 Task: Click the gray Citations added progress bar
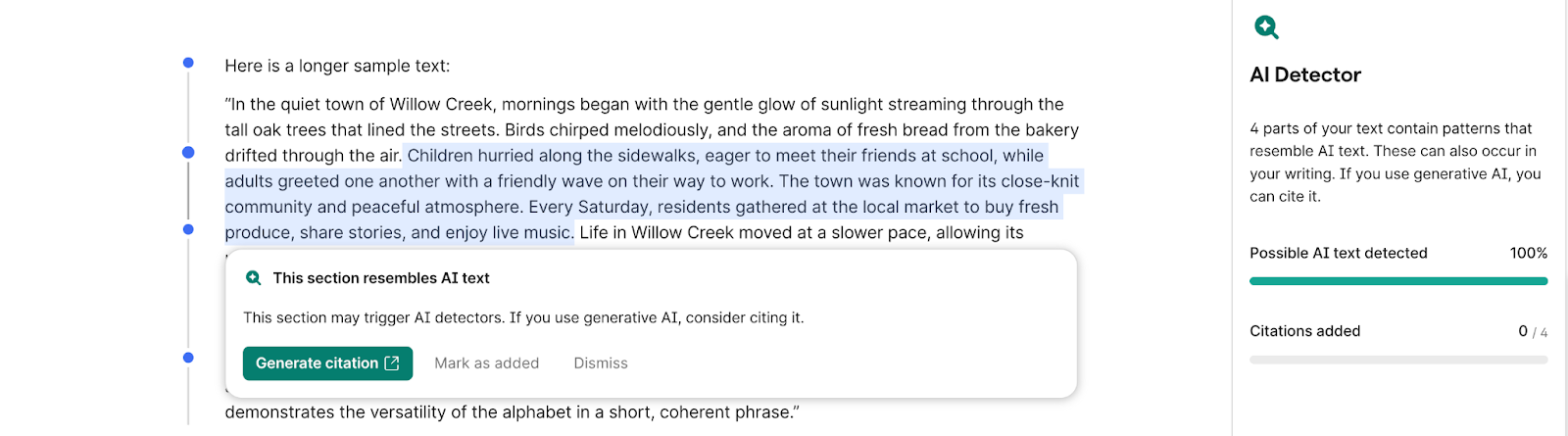(1397, 360)
